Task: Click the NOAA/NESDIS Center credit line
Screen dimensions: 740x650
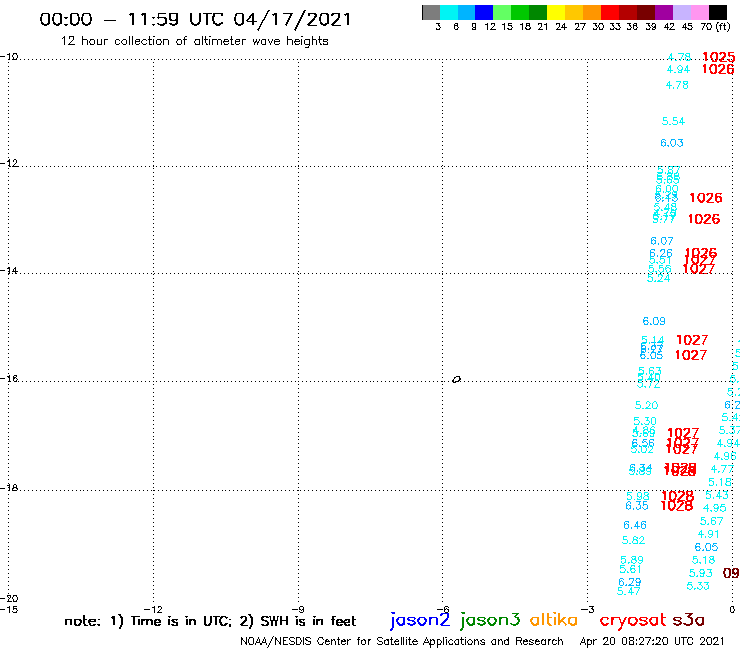Action: point(402,641)
